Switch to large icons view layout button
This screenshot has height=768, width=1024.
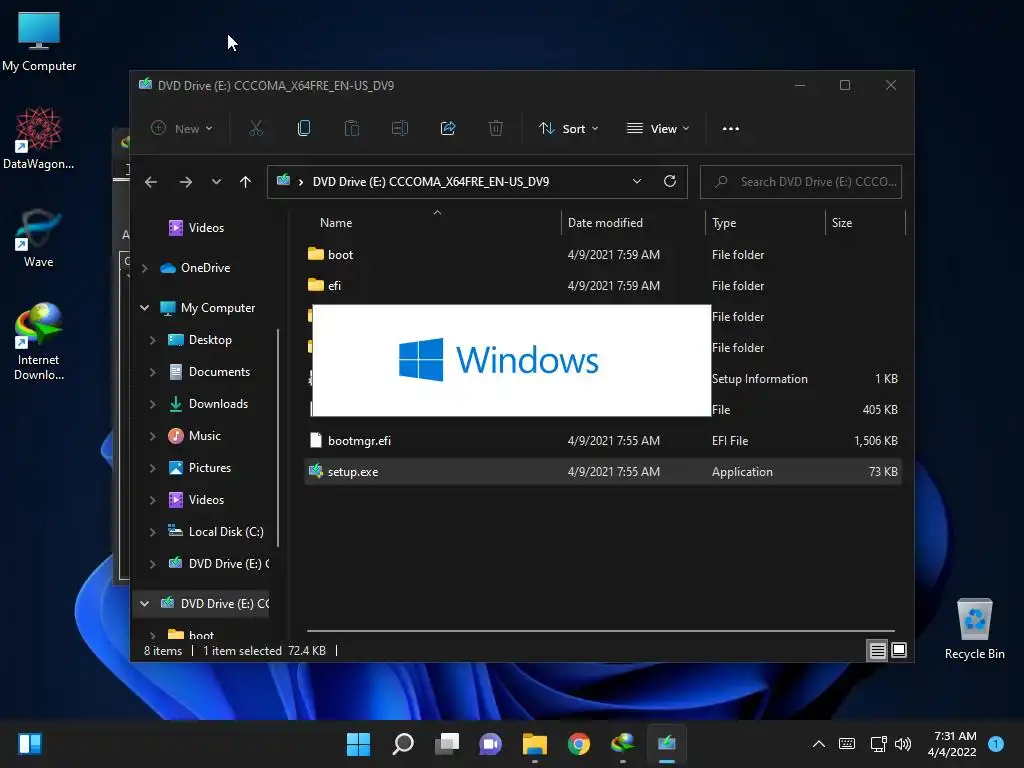(899, 650)
